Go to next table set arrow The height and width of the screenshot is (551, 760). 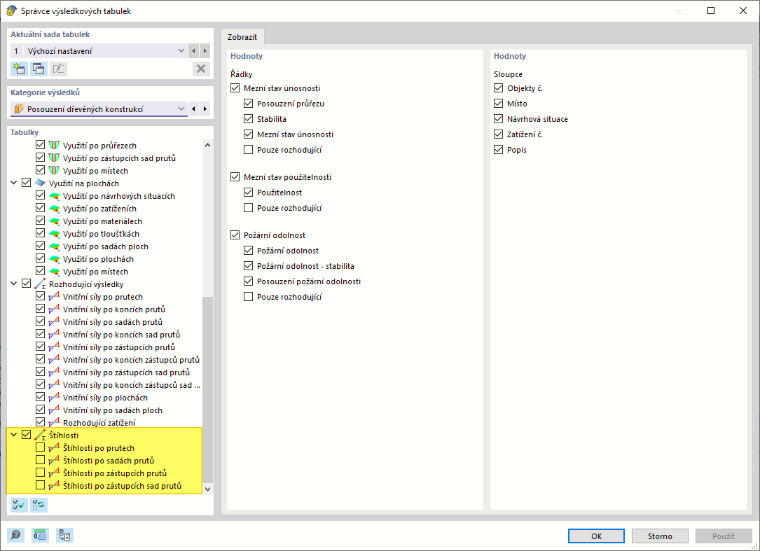pyautogui.click(x=205, y=51)
